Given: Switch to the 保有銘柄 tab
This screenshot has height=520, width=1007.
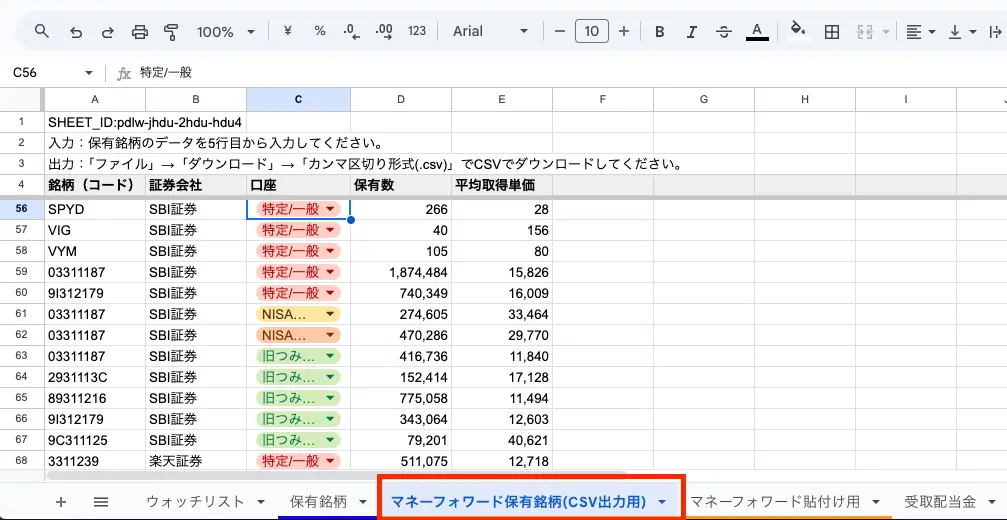Looking at the screenshot, I should coord(319,501).
